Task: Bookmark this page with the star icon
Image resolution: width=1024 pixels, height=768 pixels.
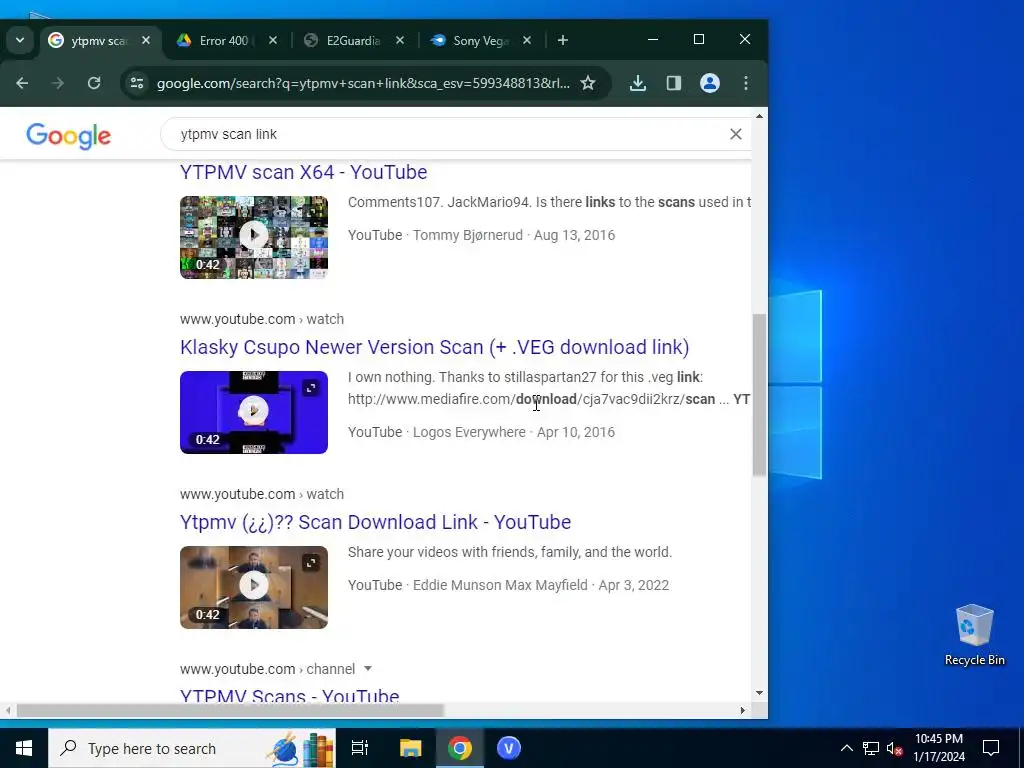Action: (x=588, y=83)
